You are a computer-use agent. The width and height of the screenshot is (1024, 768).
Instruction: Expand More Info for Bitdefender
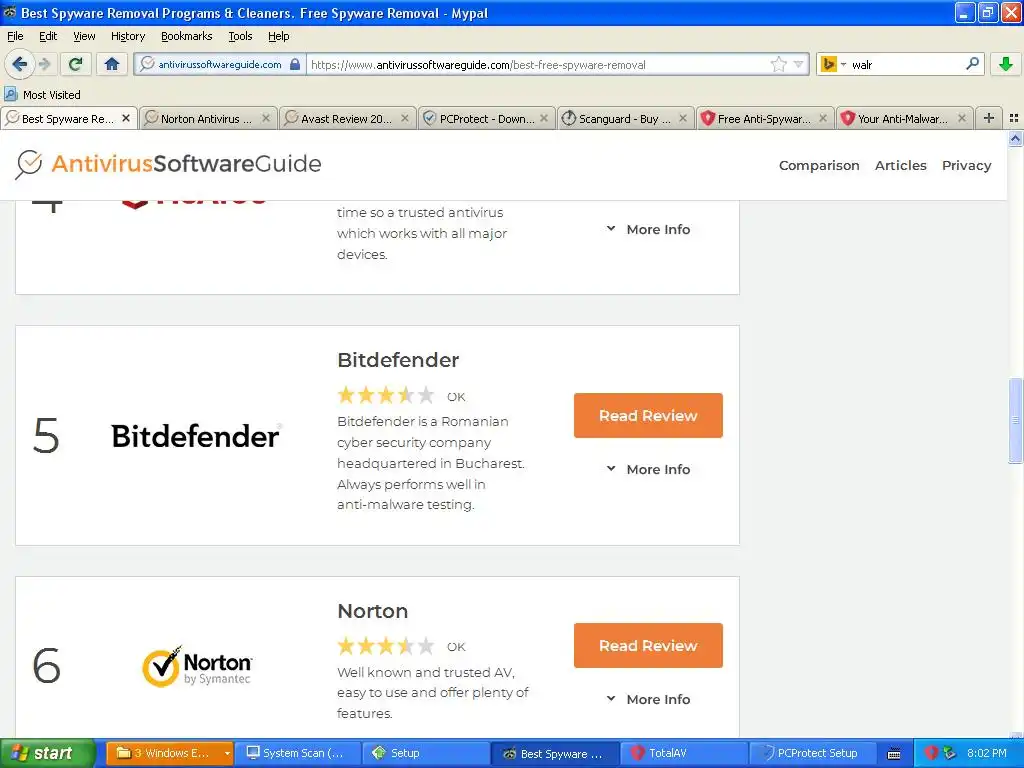648,469
